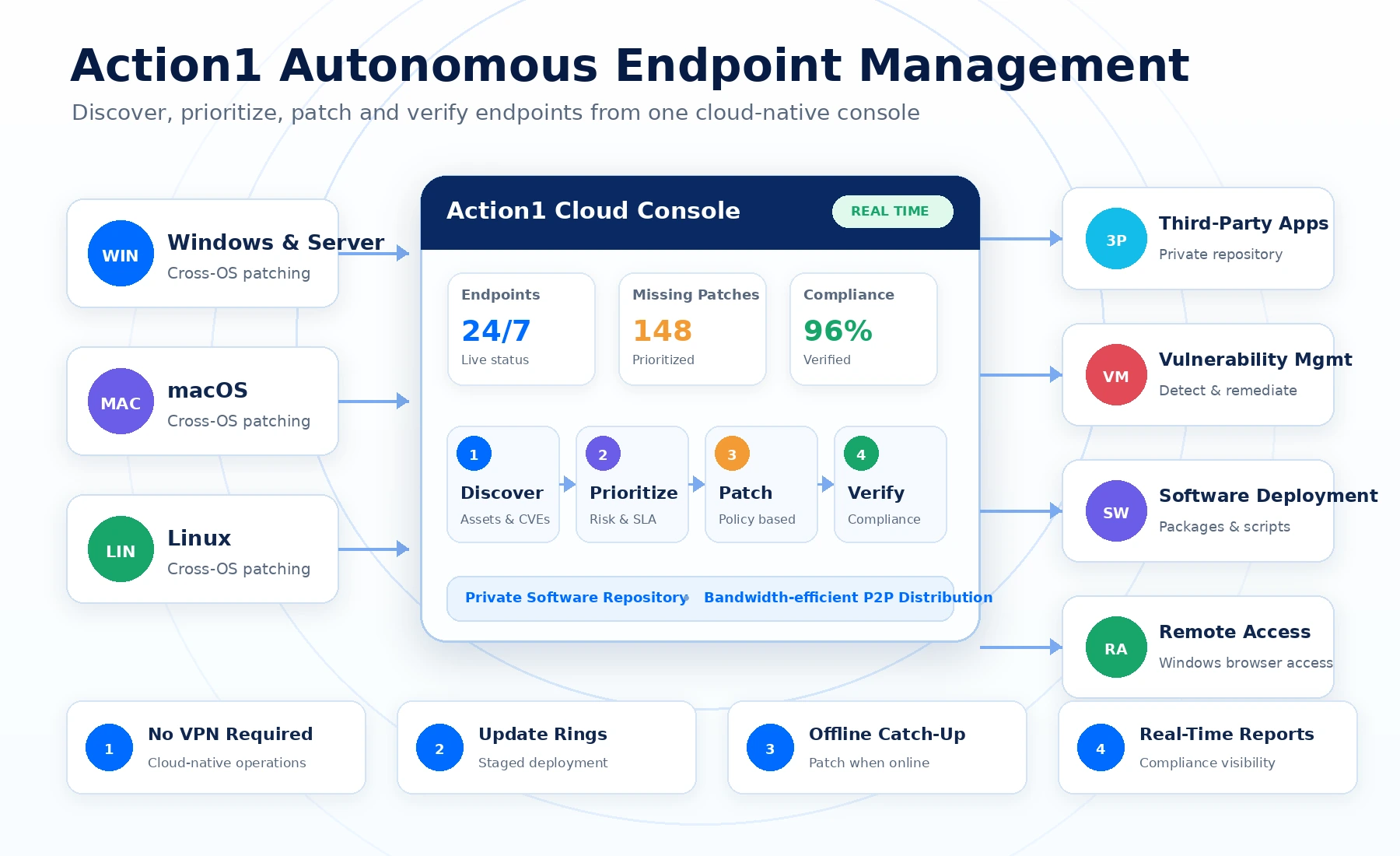Click the Verify step label
This screenshot has width=1400, height=856.
pyautogui.click(x=876, y=493)
